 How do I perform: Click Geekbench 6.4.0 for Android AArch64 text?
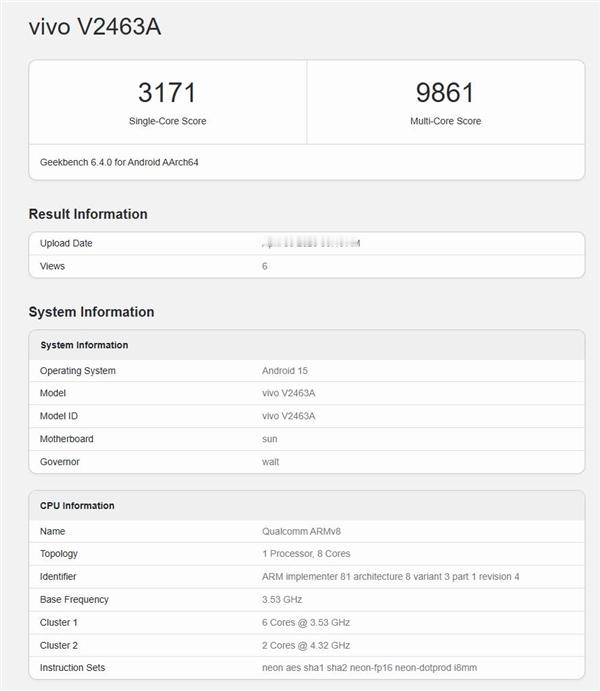click(119, 162)
